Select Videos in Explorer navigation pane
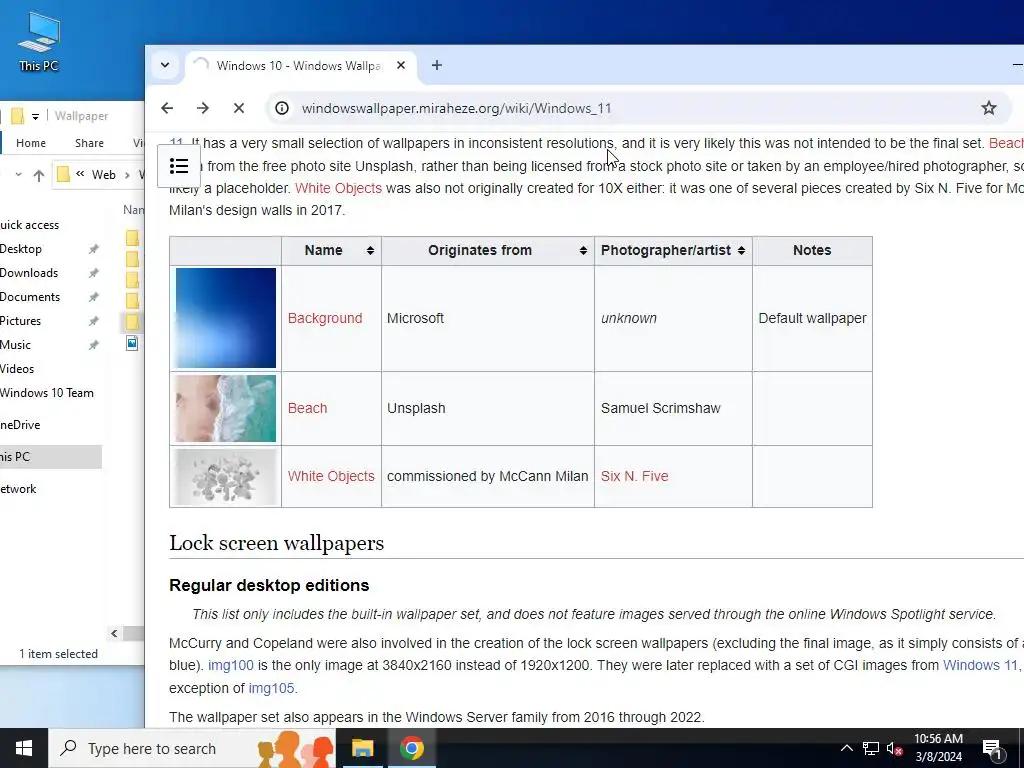The height and width of the screenshot is (768, 1024). [x=16, y=369]
